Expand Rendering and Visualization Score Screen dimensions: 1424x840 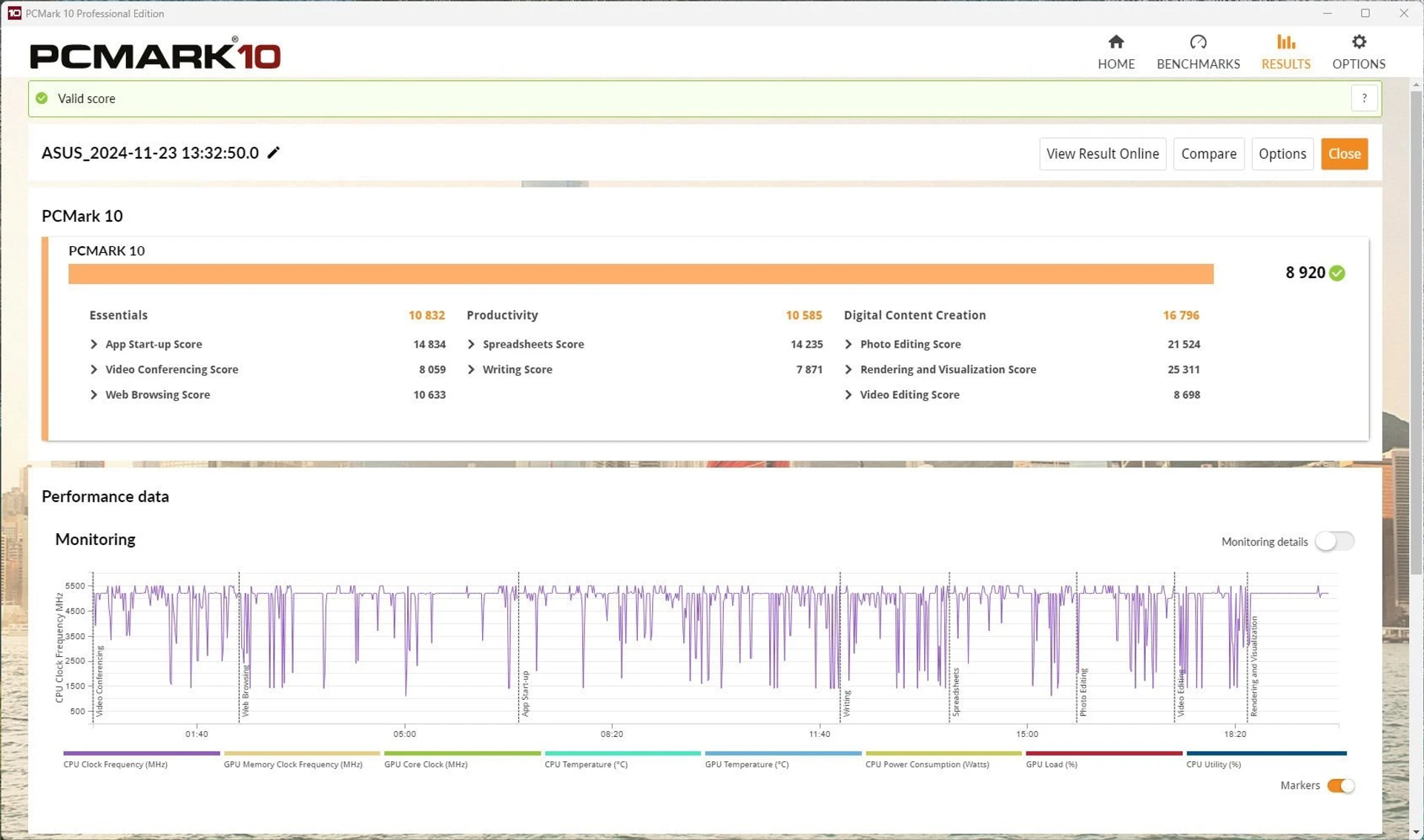pyautogui.click(x=848, y=369)
